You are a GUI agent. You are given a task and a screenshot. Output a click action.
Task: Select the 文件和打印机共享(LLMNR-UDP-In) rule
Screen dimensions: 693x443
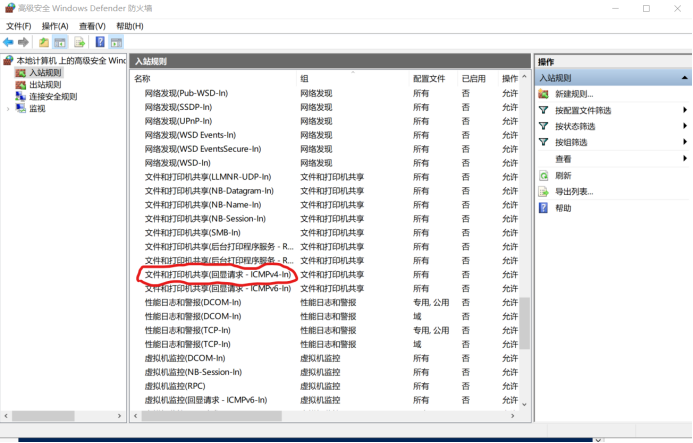click(208, 177)
